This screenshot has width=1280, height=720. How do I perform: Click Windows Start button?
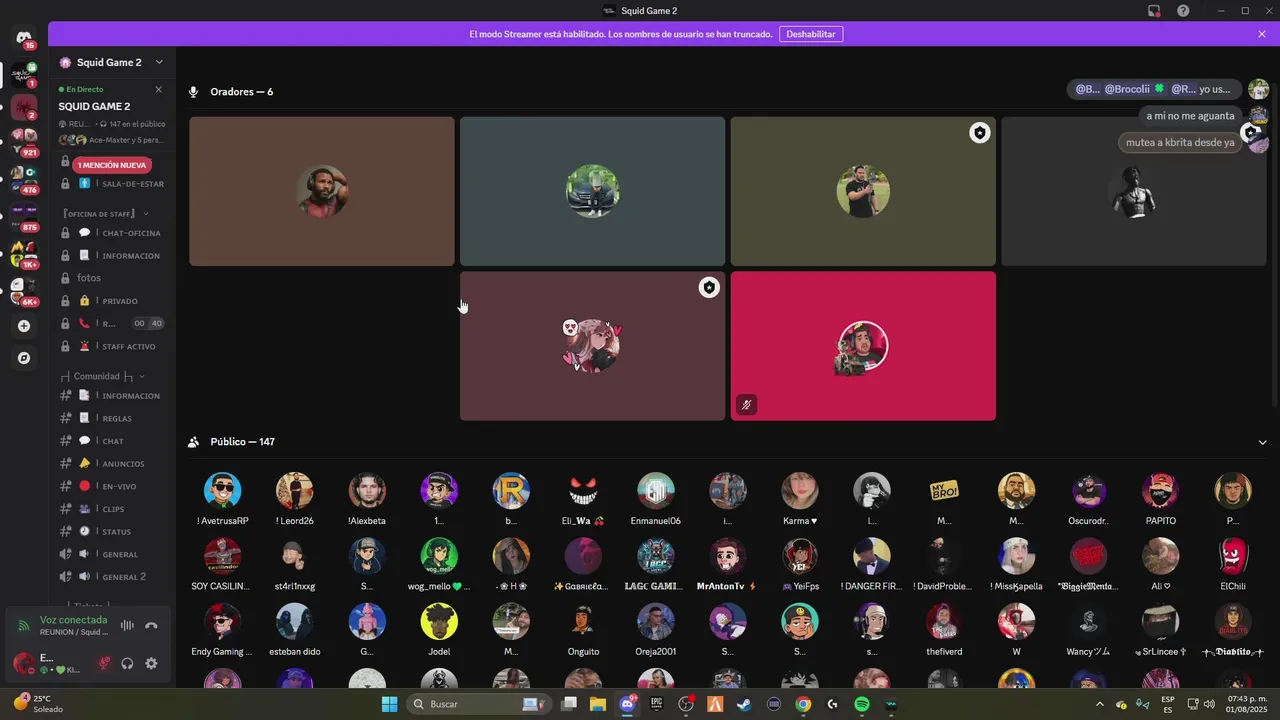point(389,704)
